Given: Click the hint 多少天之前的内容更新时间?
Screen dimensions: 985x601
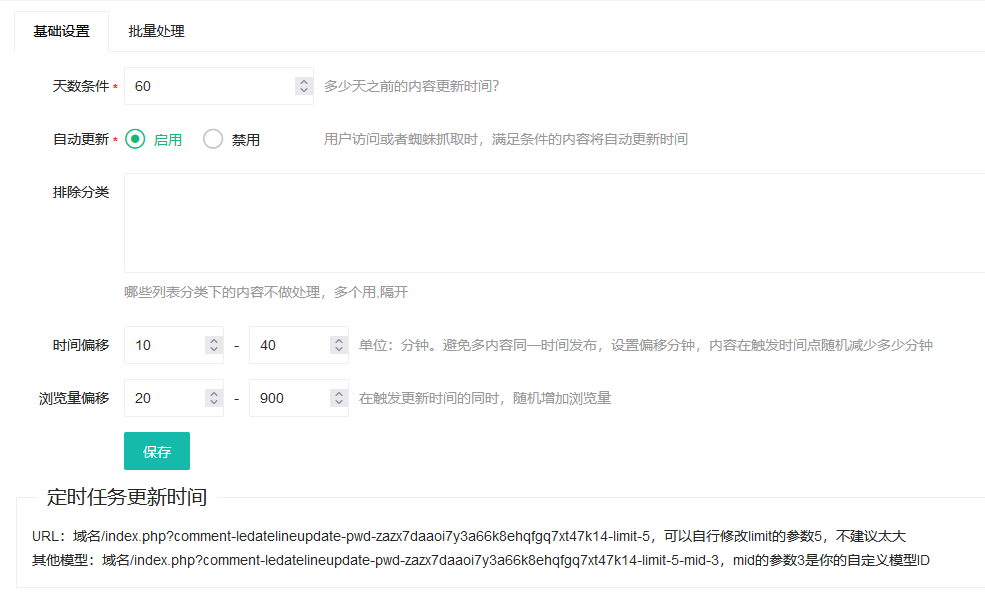Looking at the screenshot, I should click(x=411, y=86).
